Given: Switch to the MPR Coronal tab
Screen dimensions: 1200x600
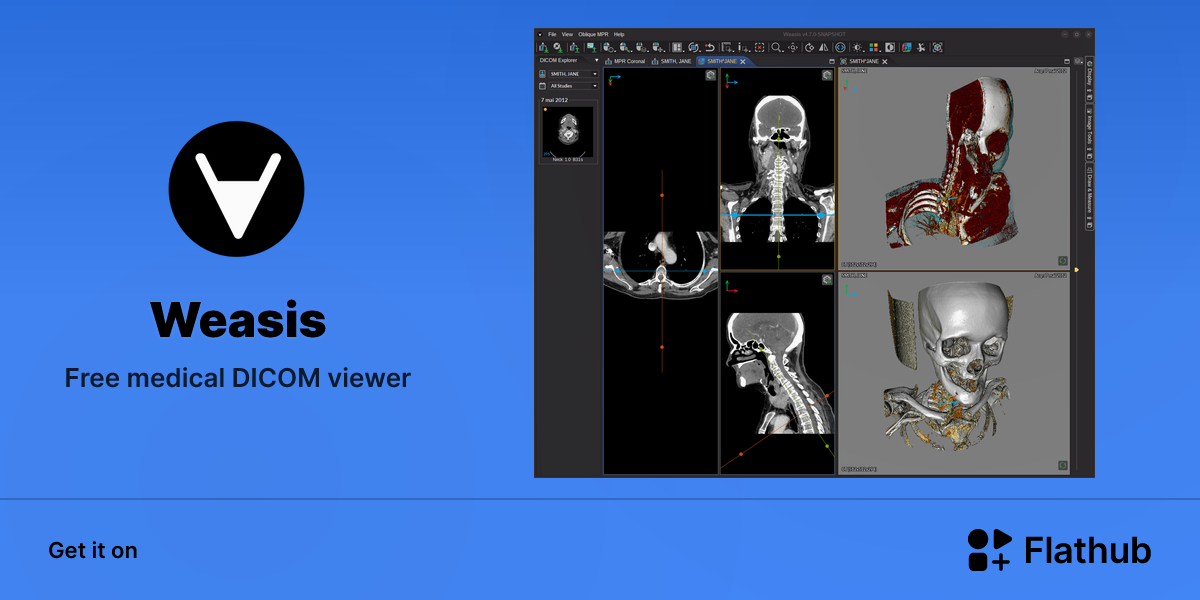Looking at the screenshot, I should tap(629, 61).
